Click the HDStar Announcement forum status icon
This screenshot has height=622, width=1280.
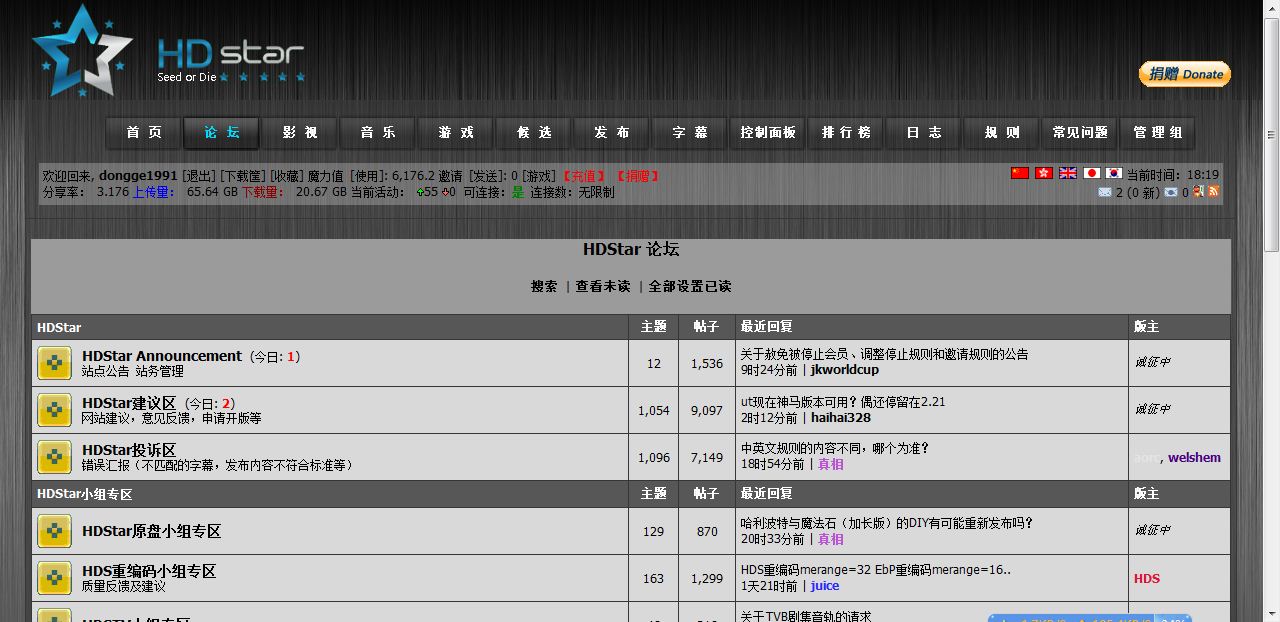(54, 363)
